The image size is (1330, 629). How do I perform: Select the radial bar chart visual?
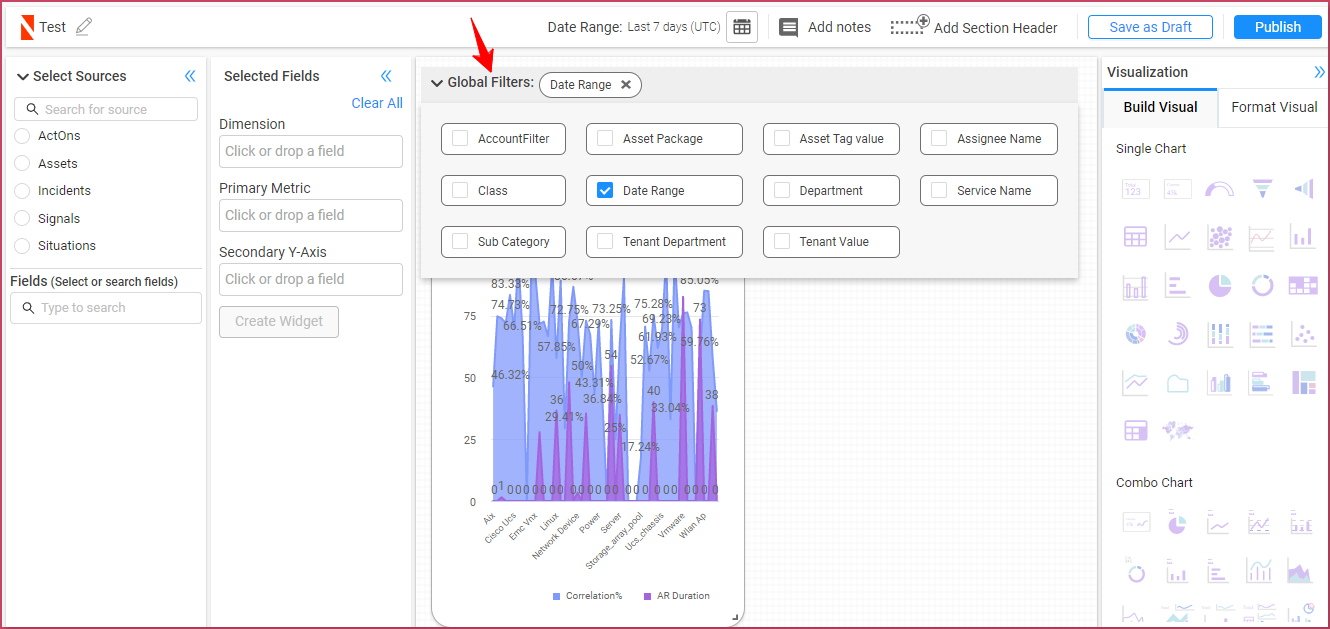click(x=1178, y=334)
